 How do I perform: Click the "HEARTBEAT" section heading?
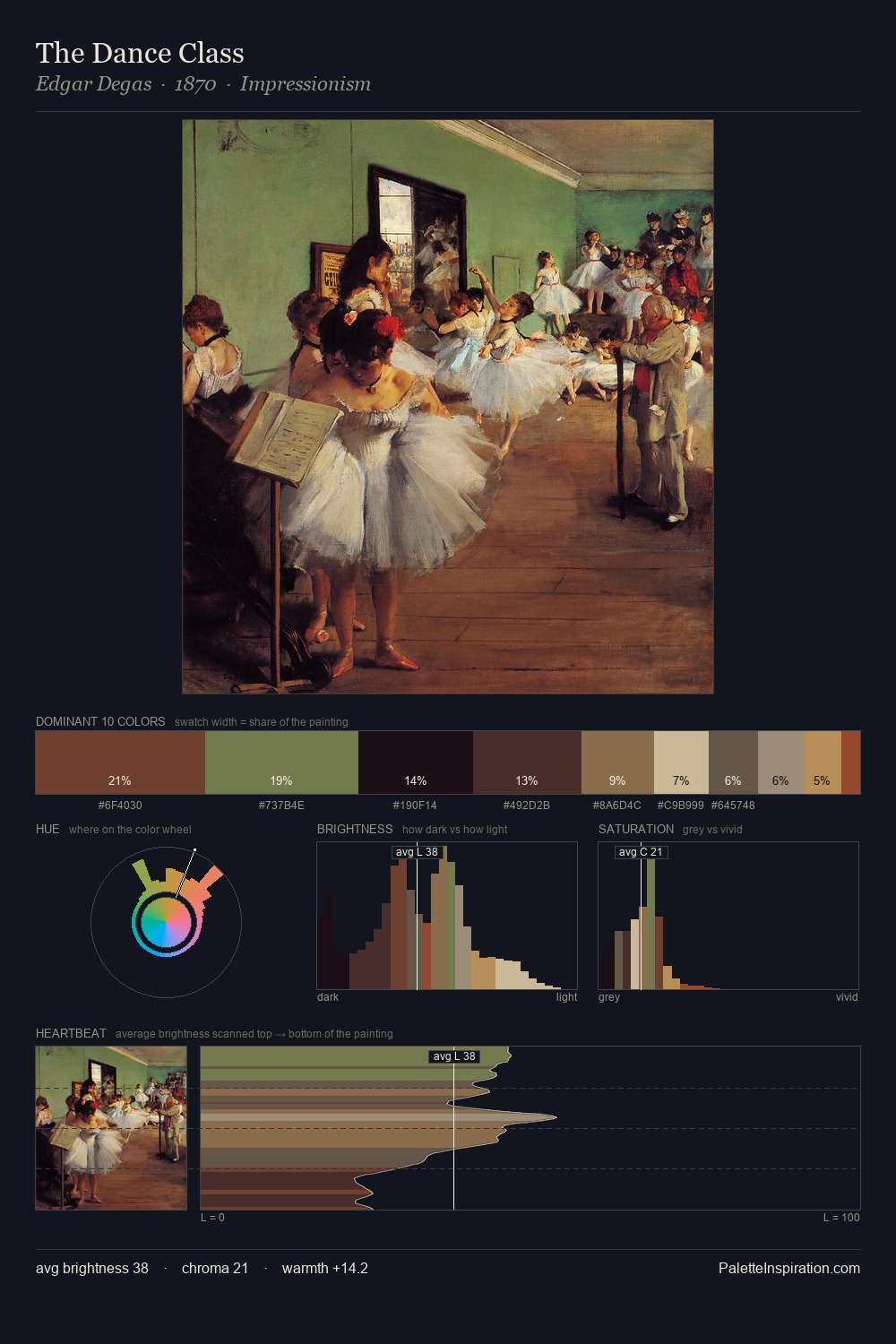pyautogui.click(x=71, y=1033)
